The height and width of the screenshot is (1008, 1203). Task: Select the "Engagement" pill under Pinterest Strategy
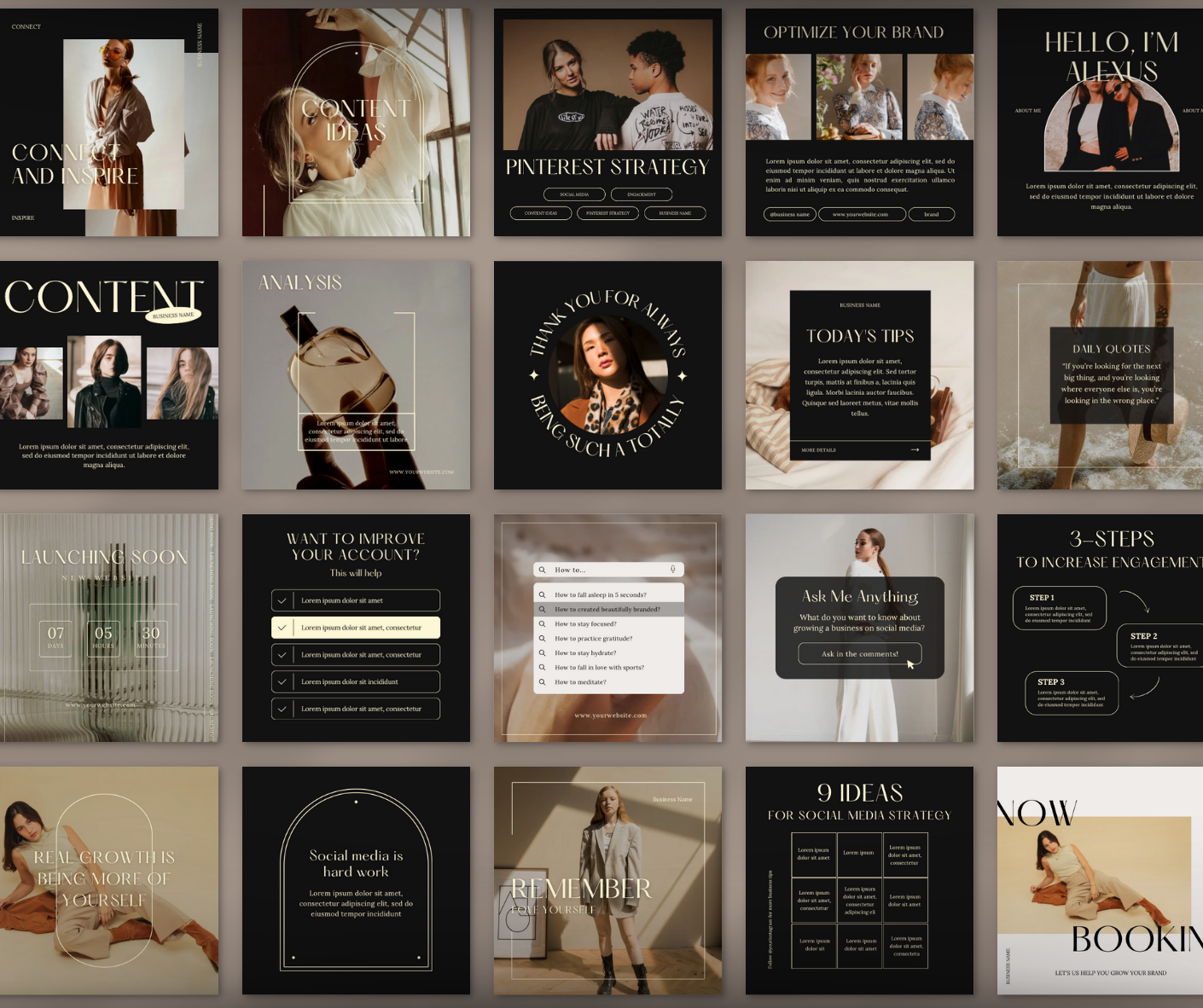click(x=642, y=194)
